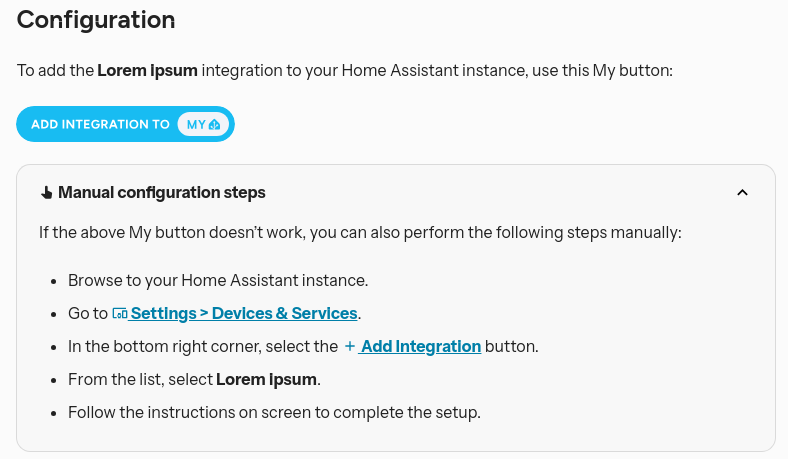
Task: Toggle the Manual configuration steps header
Action: coord(161,193)
